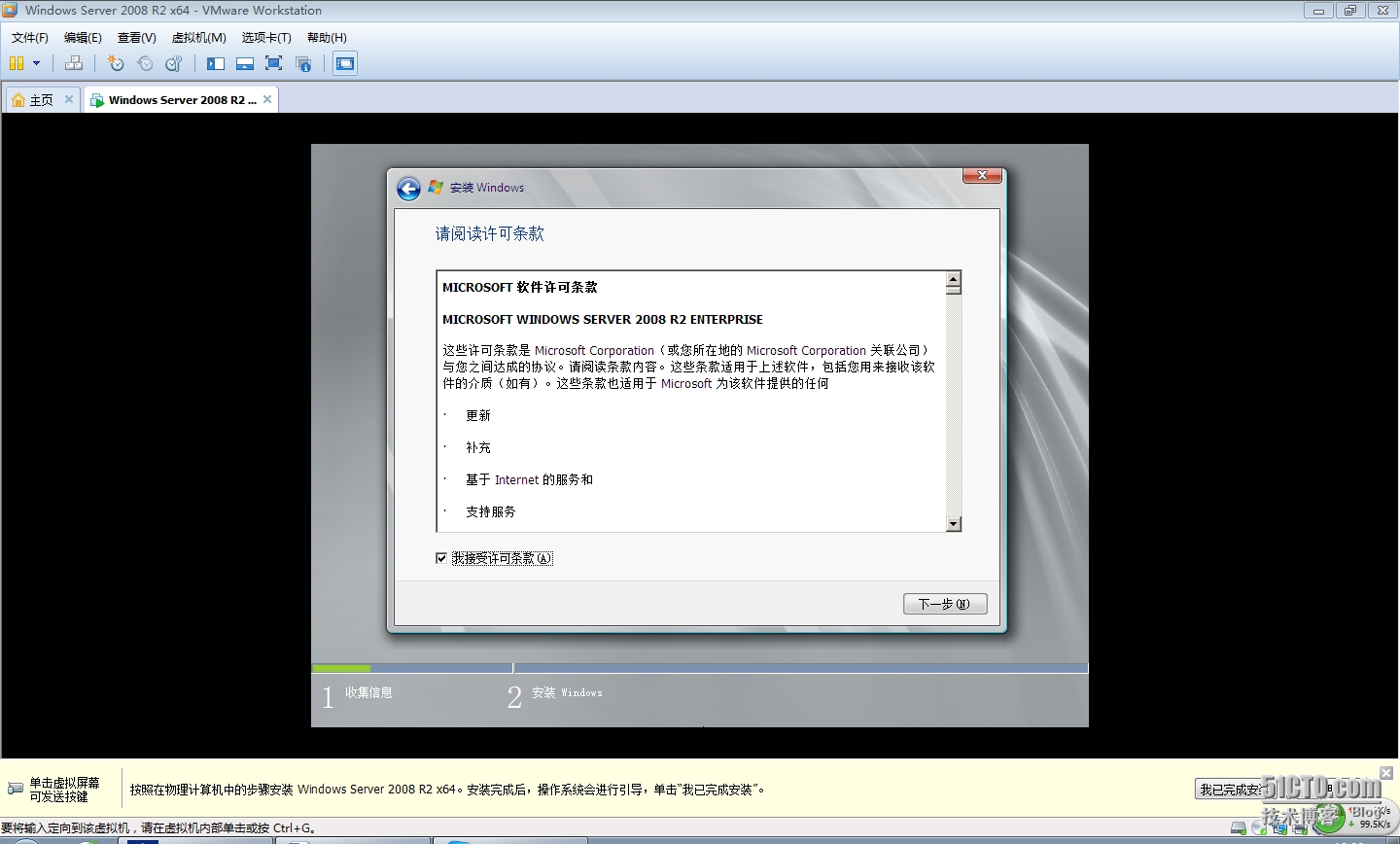Open the 帮助(H) menu
This screenshot has height=844, width=1400.
point(327,37)
